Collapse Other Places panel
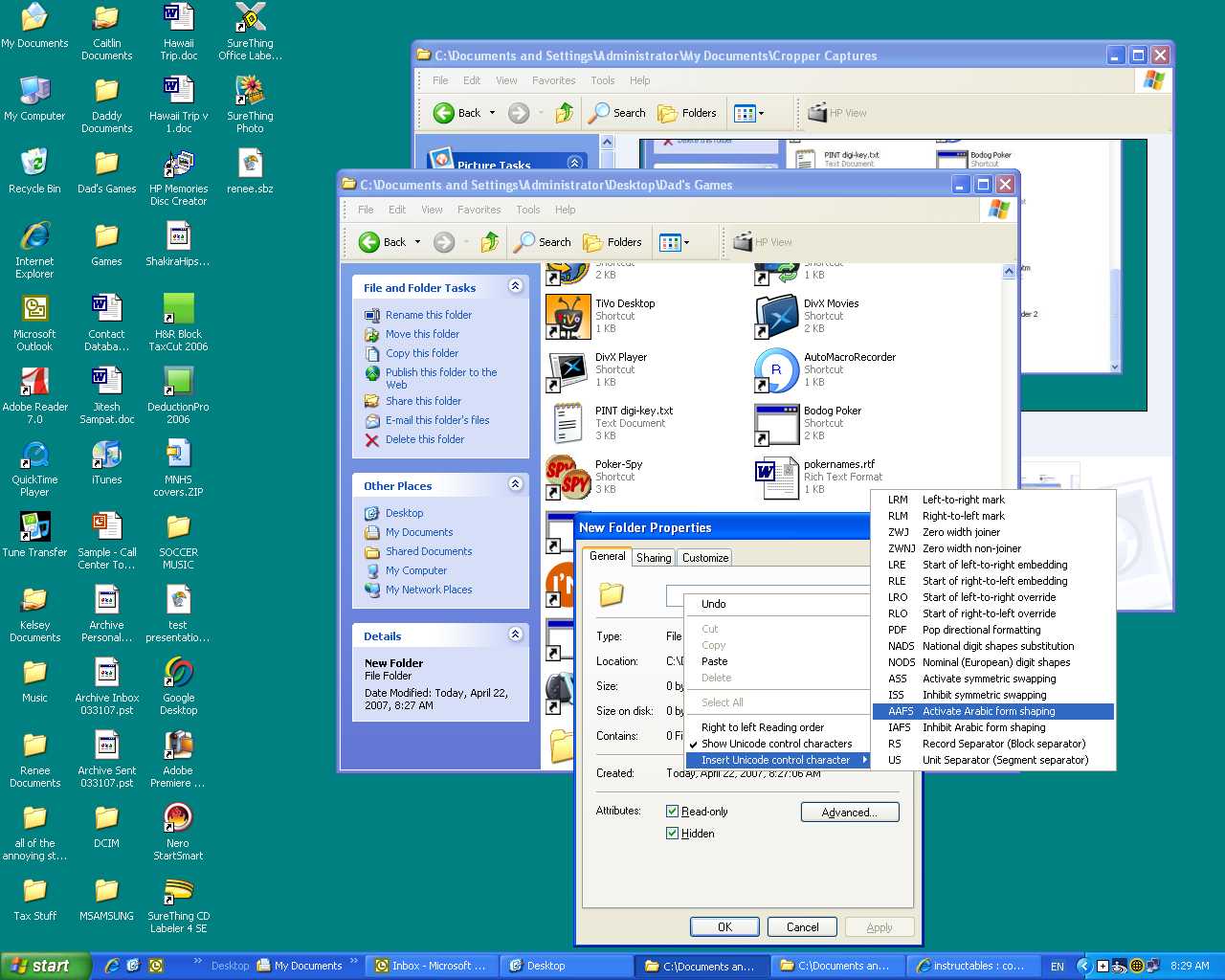The height and width of the screenshot is (980, 1225). tap(516, 484)
